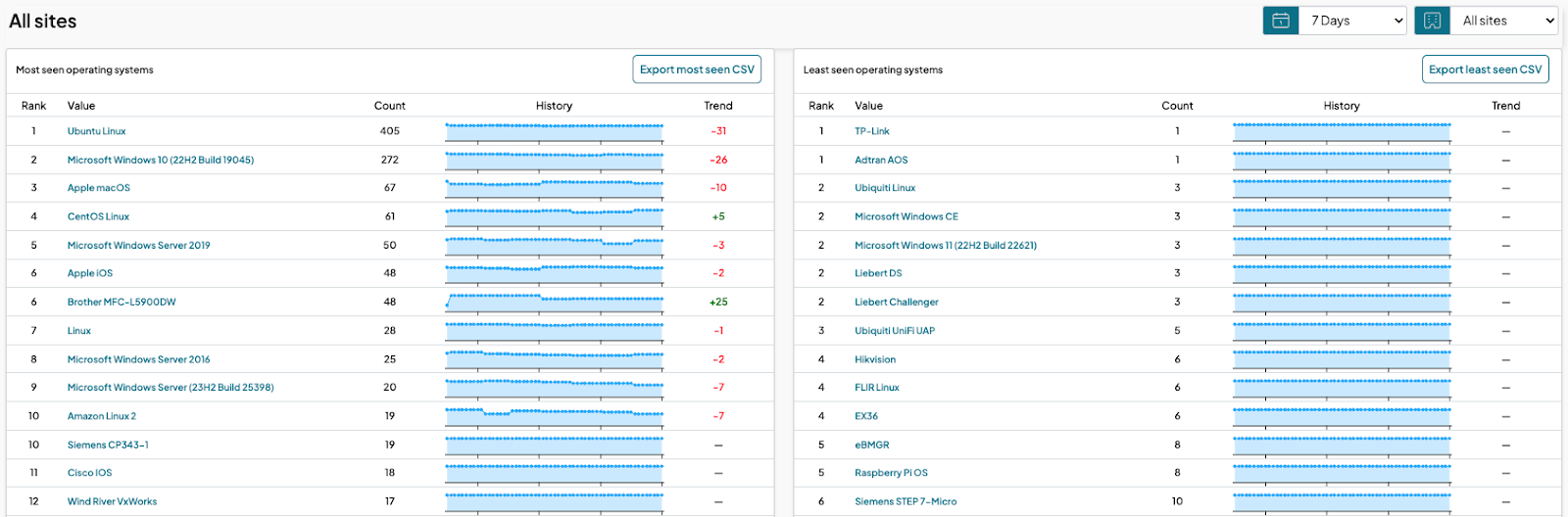
Task: Click Ubuntu Linux history sparkline chart
Action: [x=555, y=133]
